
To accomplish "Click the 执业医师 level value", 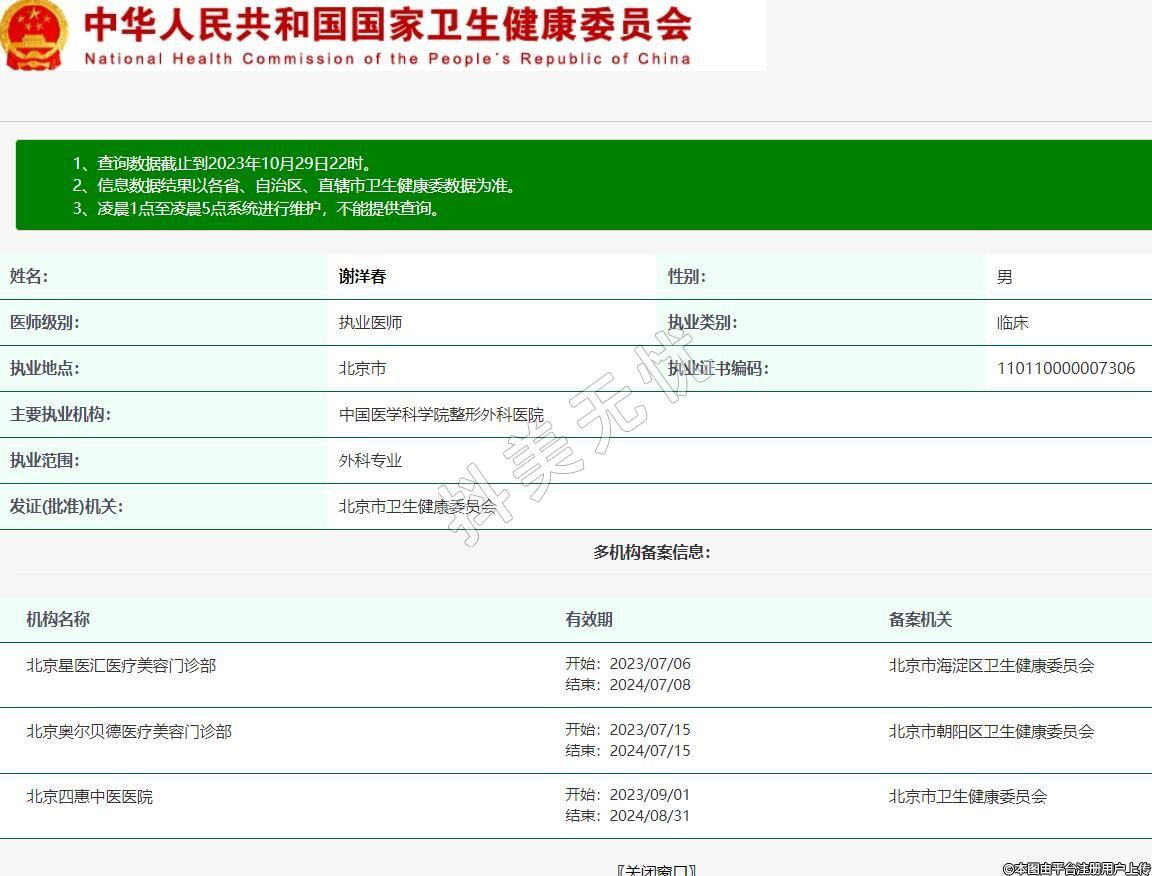I will 370,323.
